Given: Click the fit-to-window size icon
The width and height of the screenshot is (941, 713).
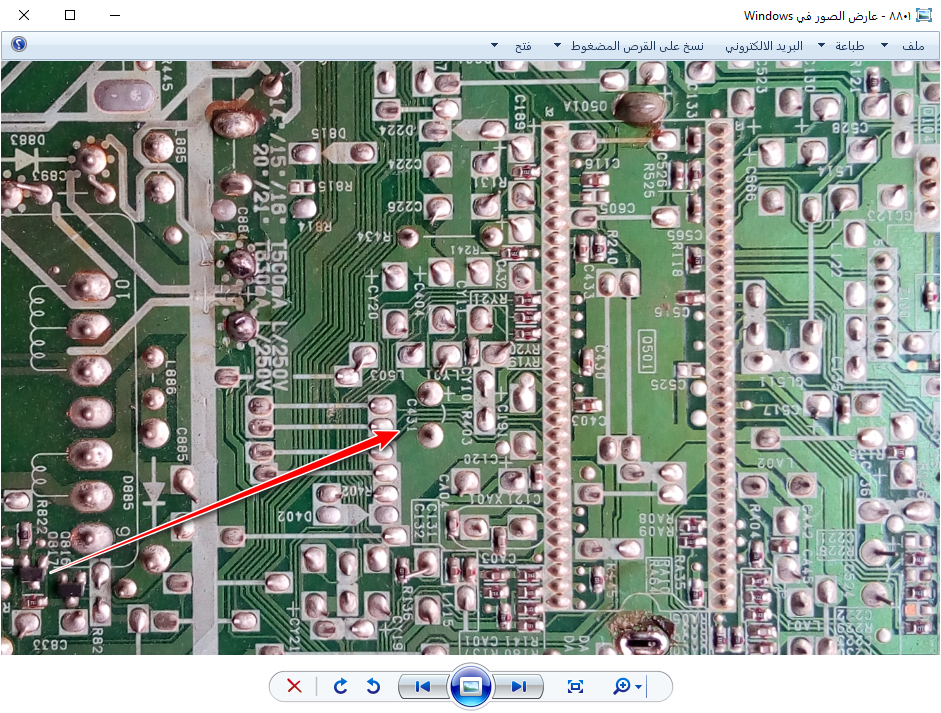Looking at the screenshot, I should [x=575, y=686].
